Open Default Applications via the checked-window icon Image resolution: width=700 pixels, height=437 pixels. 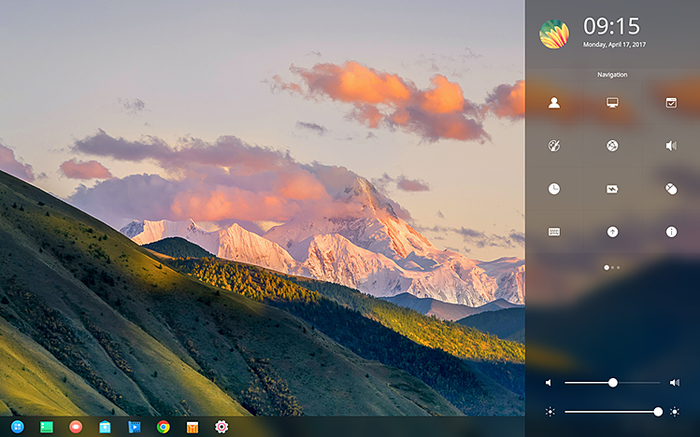point(671,103)
